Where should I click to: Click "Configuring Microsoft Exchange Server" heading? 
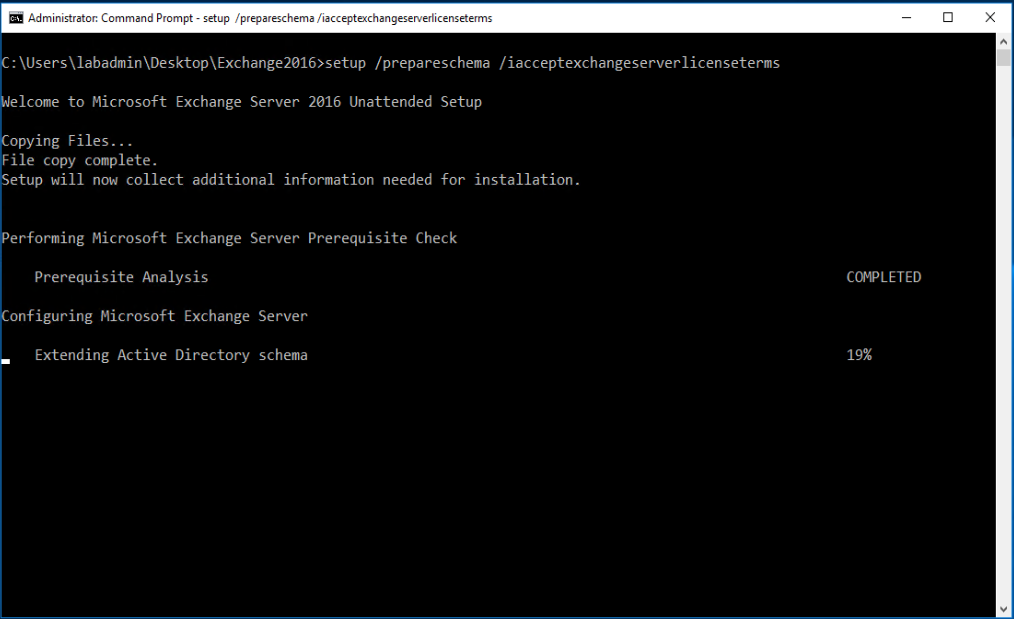coord(154,316)
